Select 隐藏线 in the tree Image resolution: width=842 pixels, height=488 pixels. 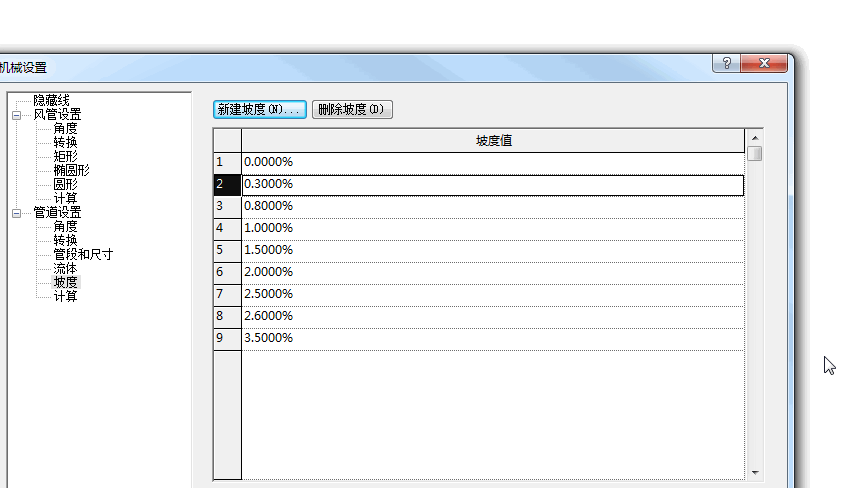(x=52, y=100)
